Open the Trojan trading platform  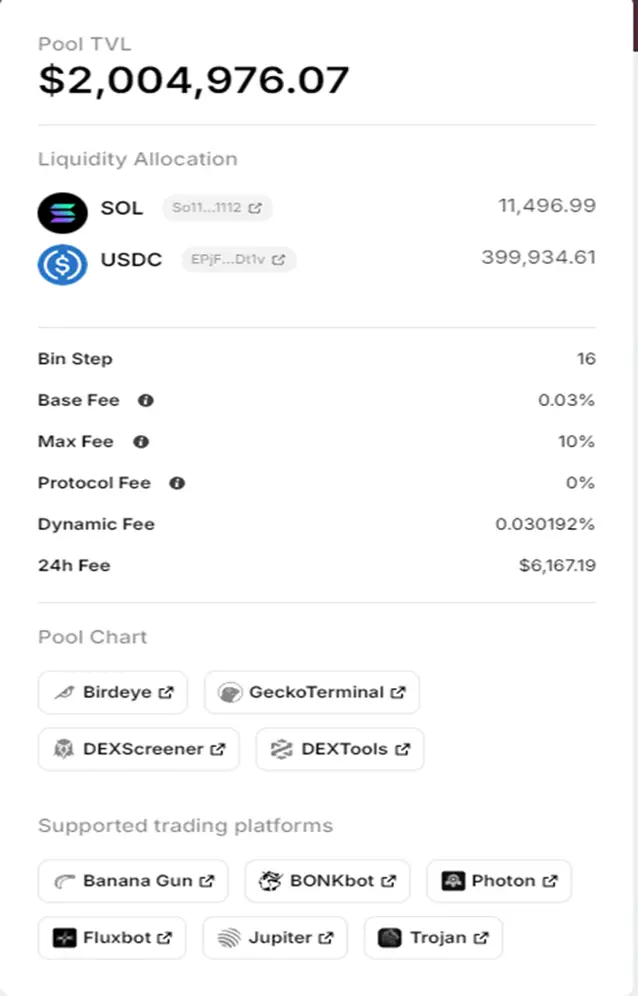click(x=433, y=938)
